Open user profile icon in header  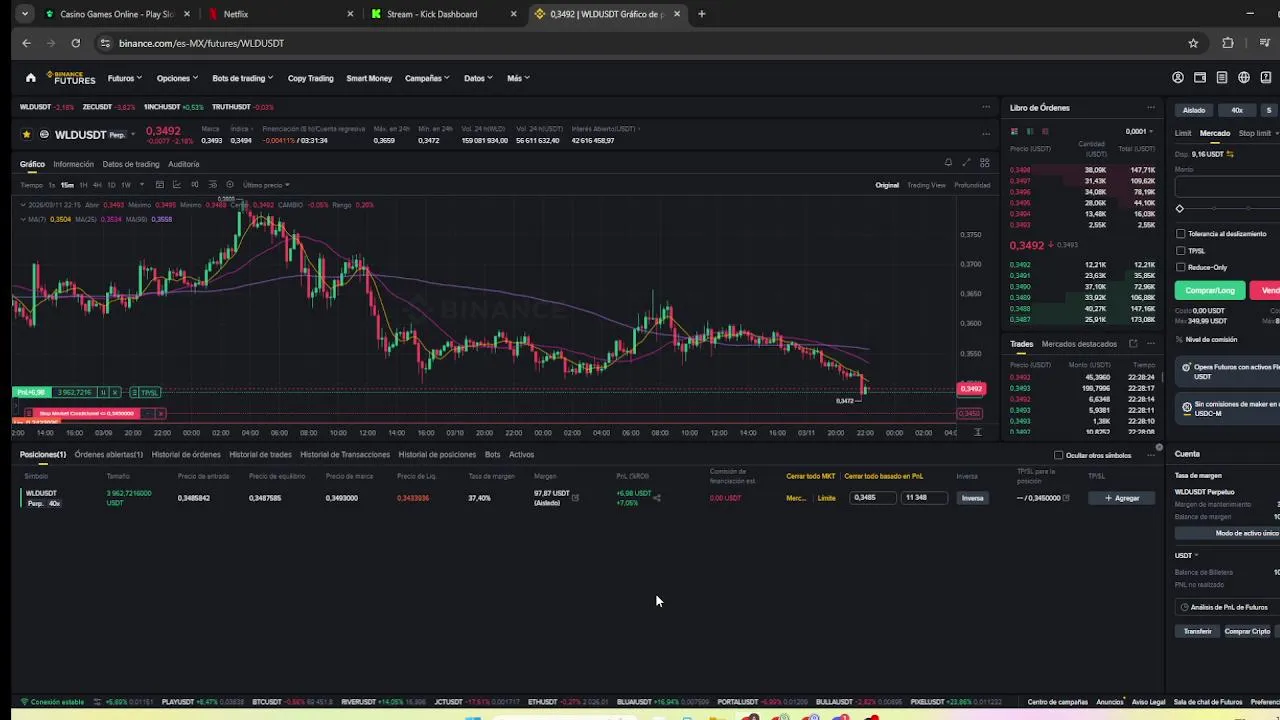[1178, 78]
